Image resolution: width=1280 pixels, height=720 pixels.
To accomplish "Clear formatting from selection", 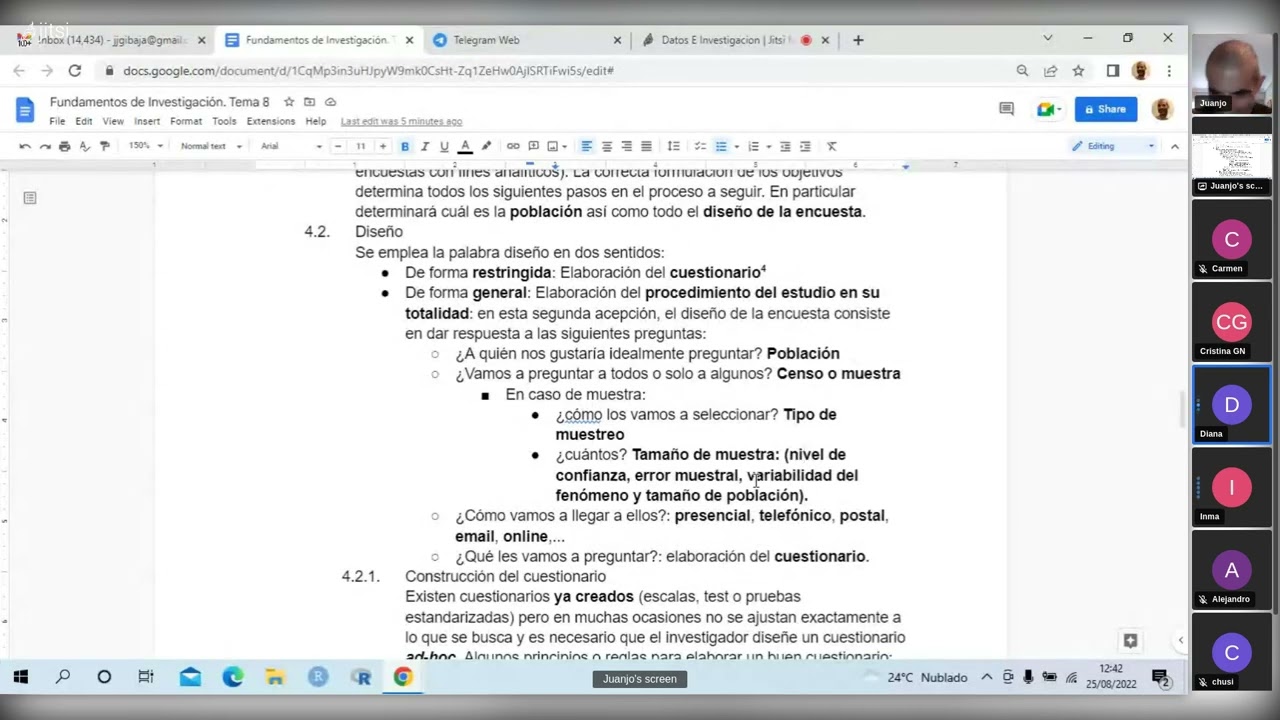I will (831, 146).
